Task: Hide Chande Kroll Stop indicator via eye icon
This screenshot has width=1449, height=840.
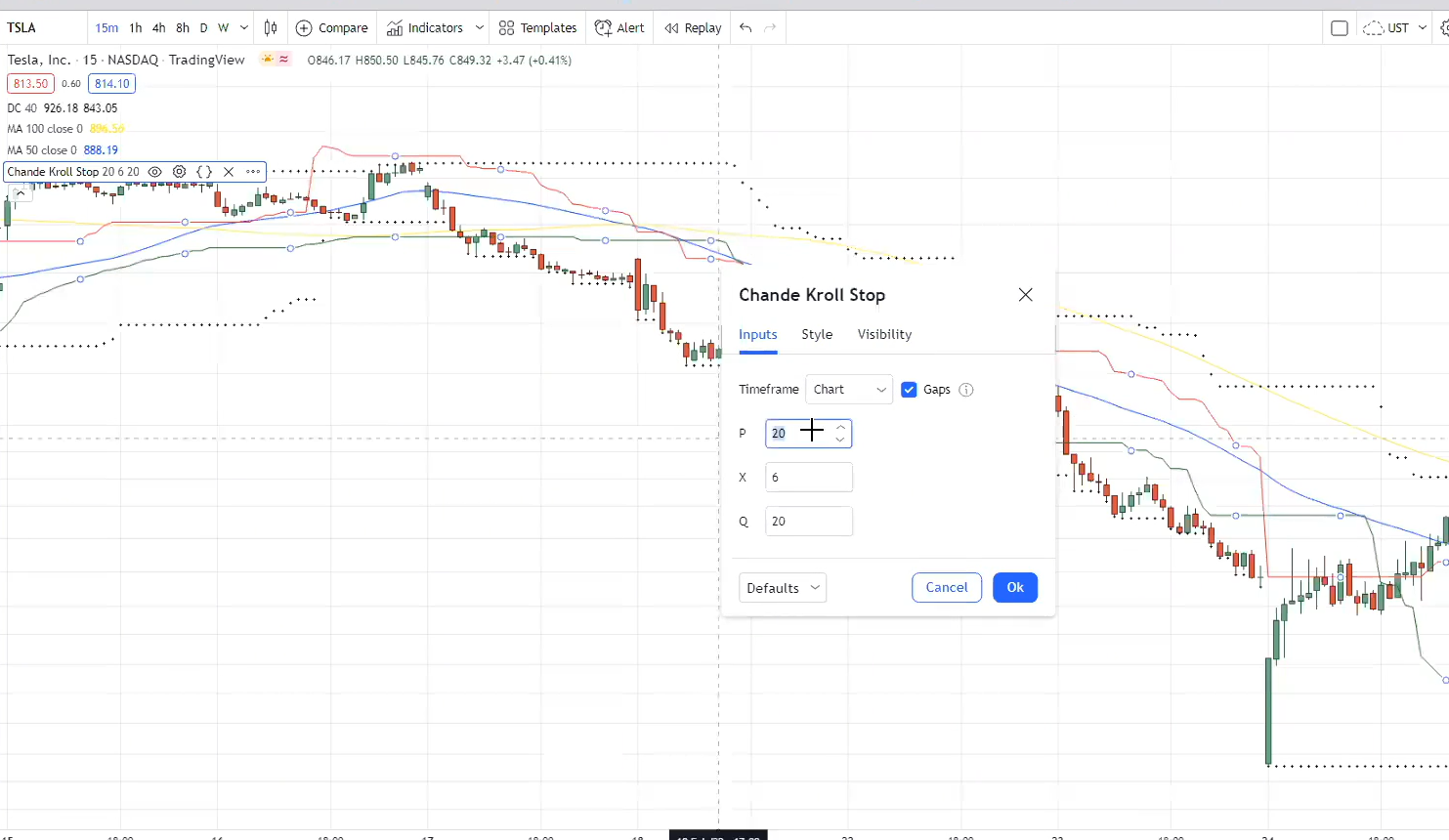Action: point(154,172)
